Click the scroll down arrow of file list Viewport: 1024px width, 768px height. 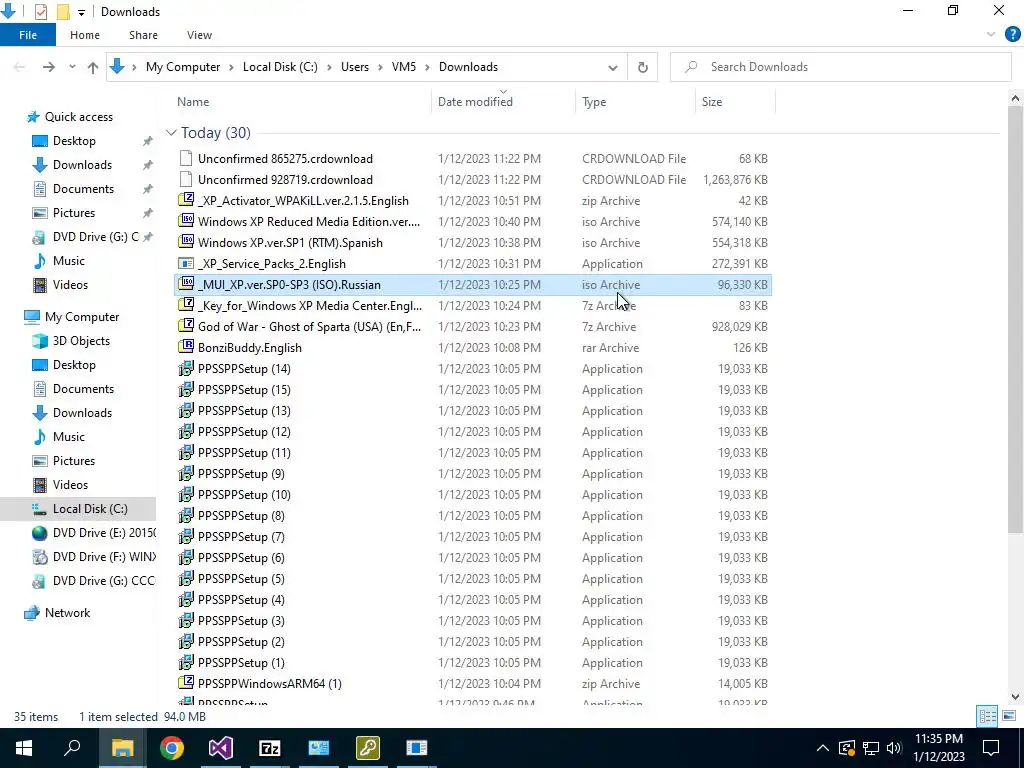click(x=1015, y=696)
